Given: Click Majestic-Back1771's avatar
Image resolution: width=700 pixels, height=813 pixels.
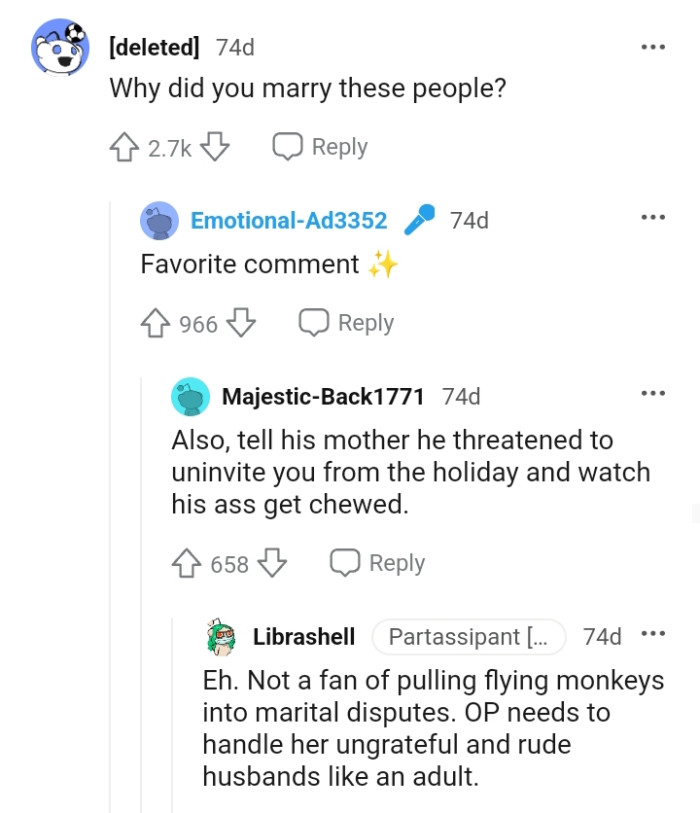Looking at the screenshot, I should tap(190, 396).
